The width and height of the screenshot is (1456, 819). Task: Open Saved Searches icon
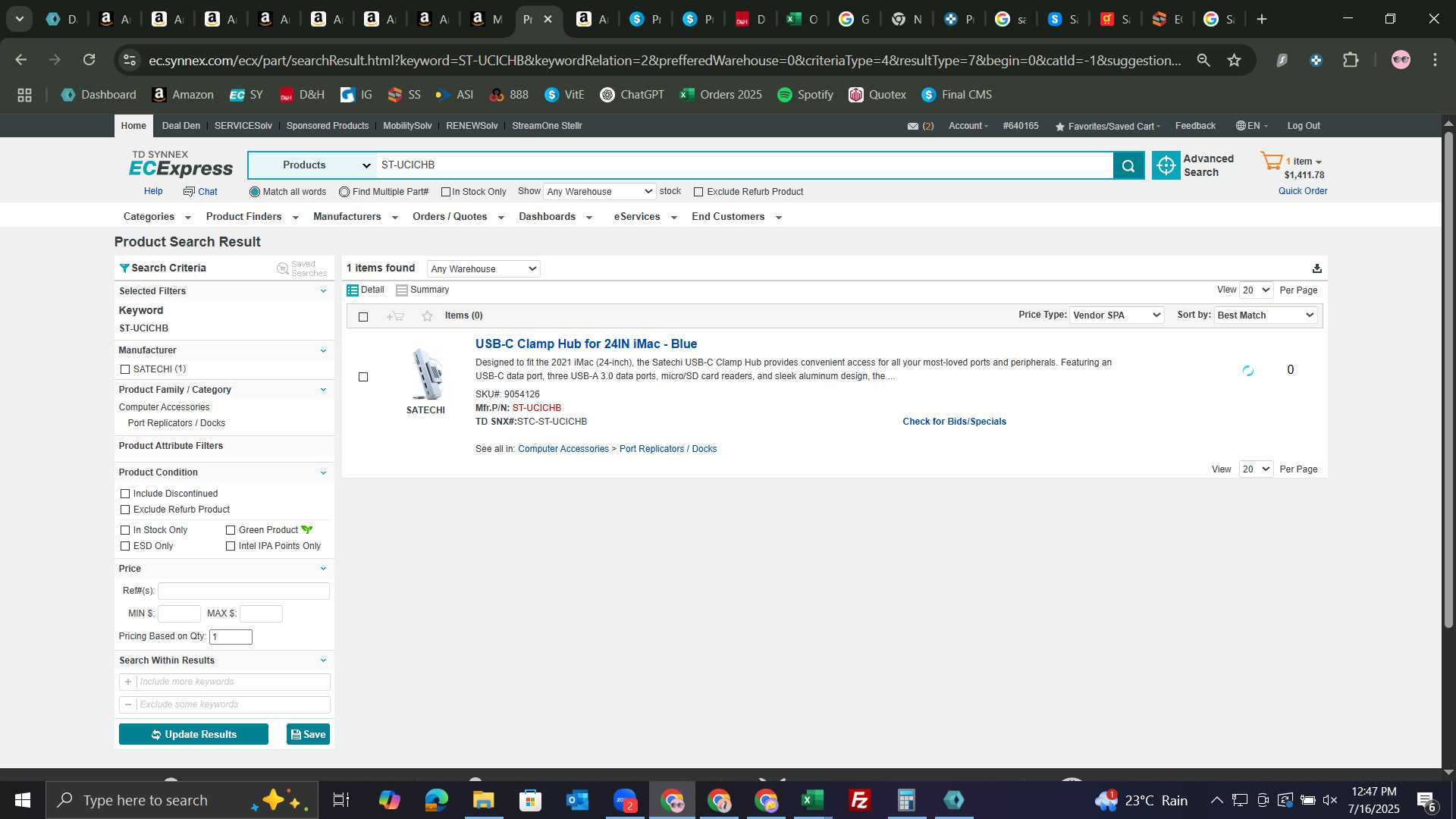coord(283,268)
